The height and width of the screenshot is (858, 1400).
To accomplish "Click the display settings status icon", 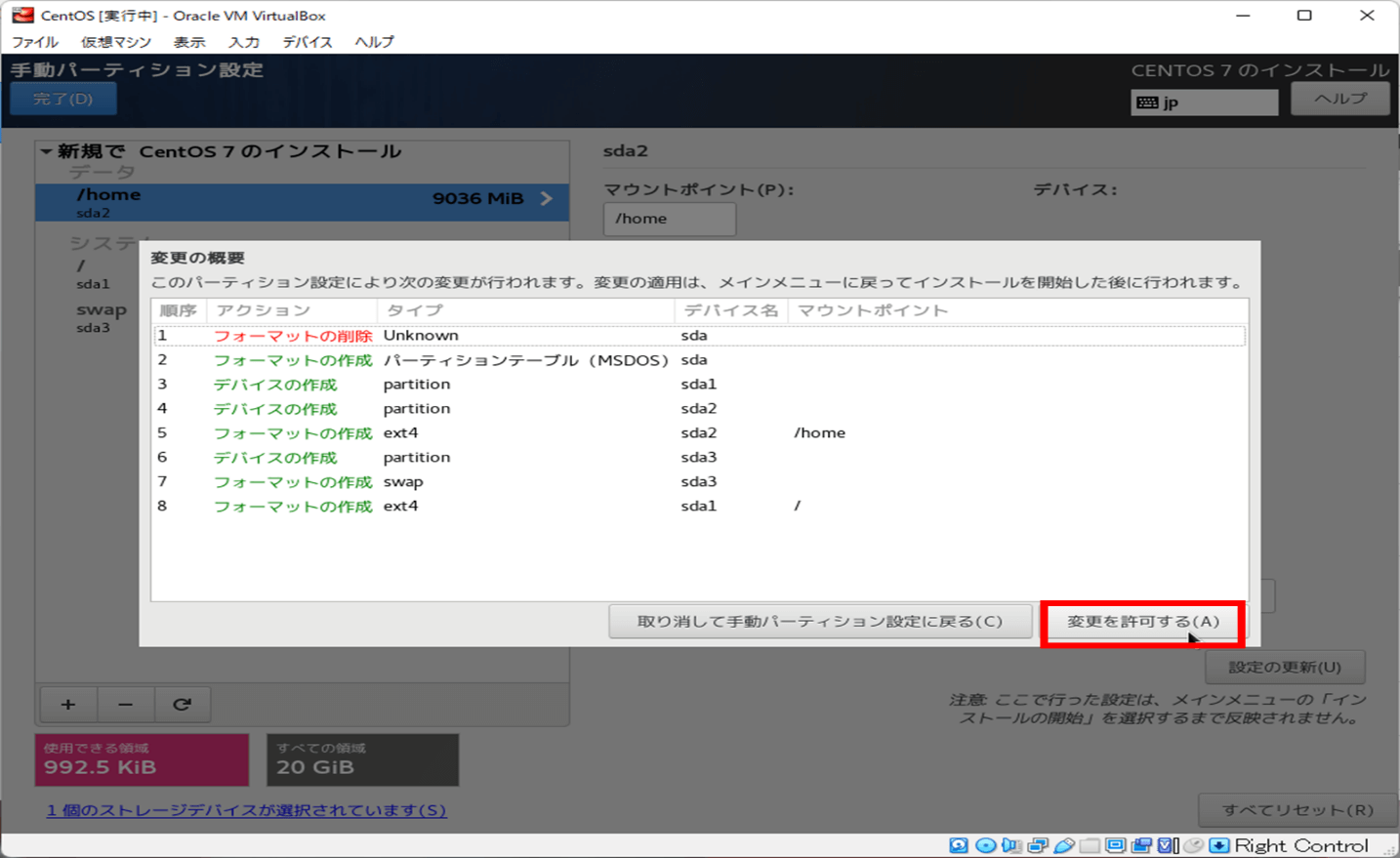I will (1115, 845).
